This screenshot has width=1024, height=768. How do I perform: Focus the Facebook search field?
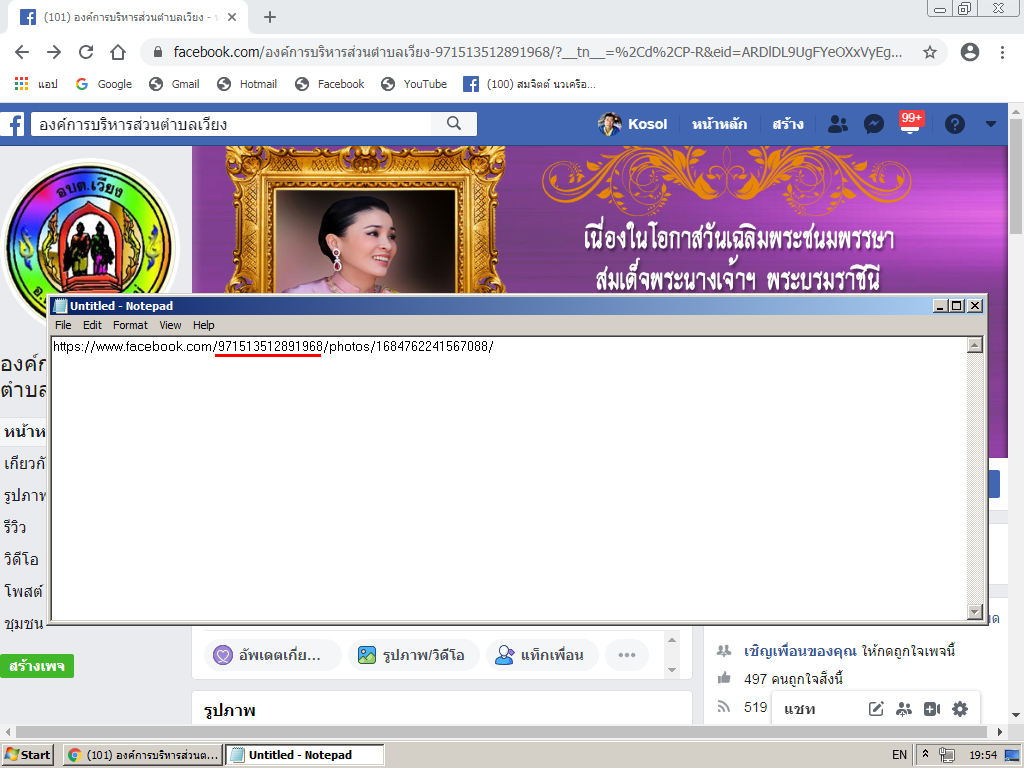(231, 124)
